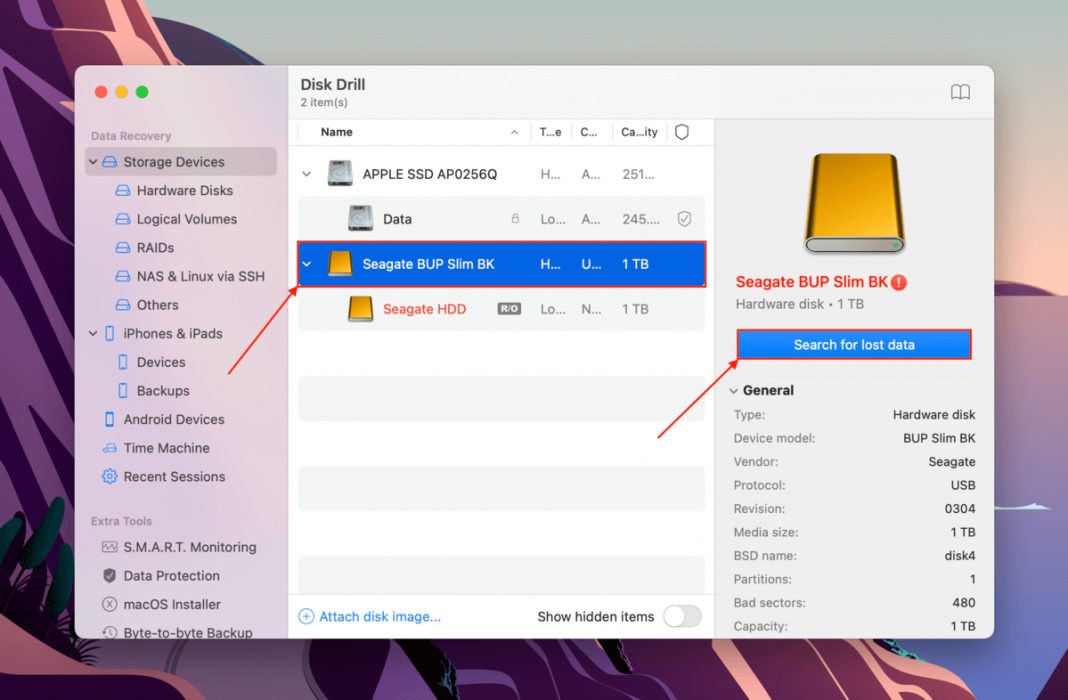Toggle the Show hidden items switch
This screenshot has width=1068, height=700.
[683, 617]
